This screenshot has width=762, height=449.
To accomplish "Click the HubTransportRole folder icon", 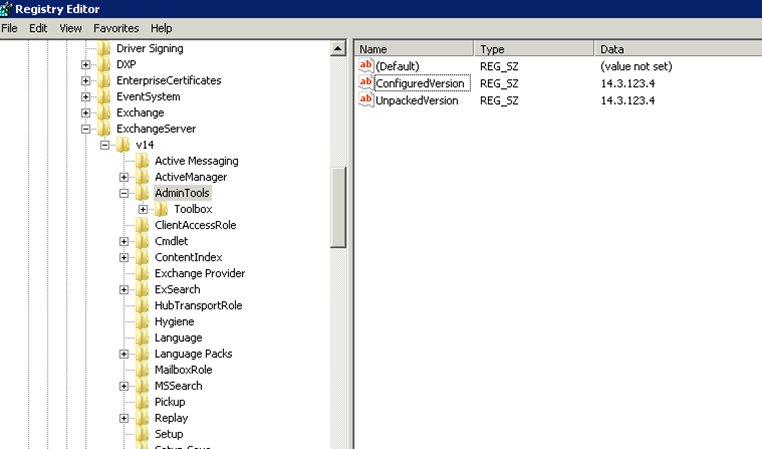I will click(x=142, y=305).
